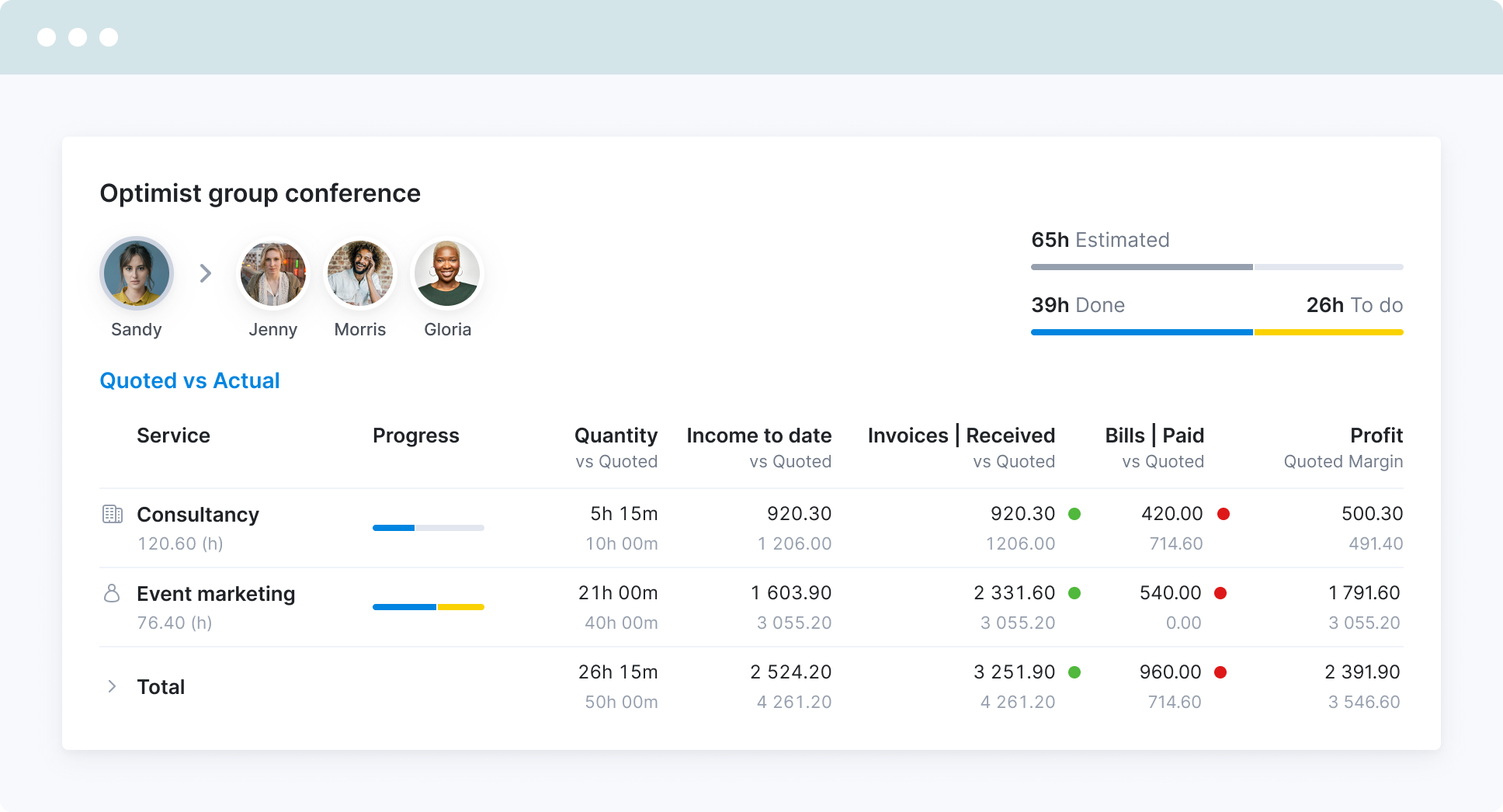Click the Event marketing person icon

tap(112, 593)
